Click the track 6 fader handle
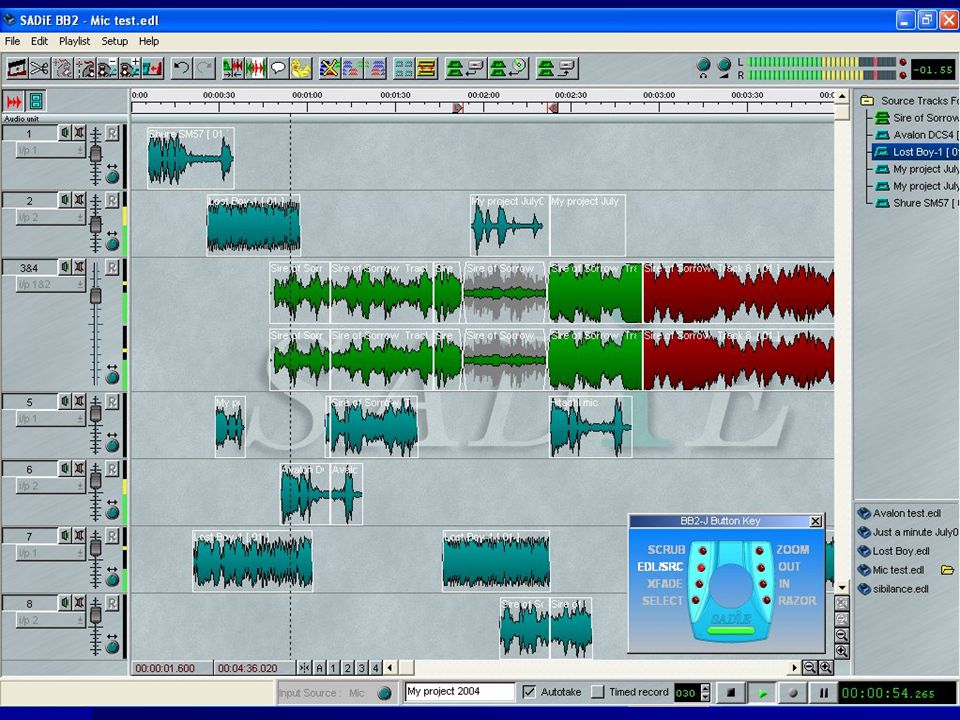The height and width of the screenshot is (720, 960). (96, 481)
